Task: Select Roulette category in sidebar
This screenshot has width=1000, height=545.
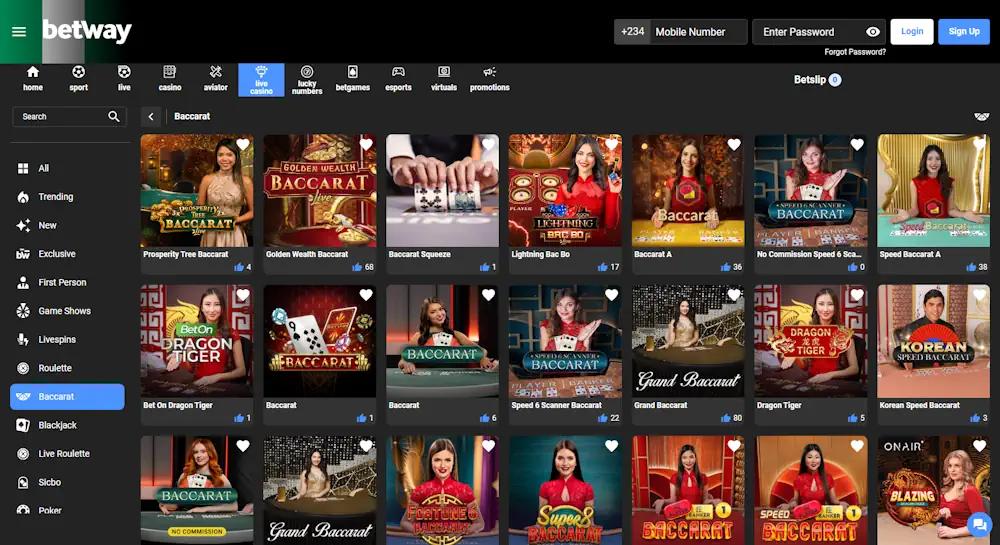Action: [x=68, y=368]
